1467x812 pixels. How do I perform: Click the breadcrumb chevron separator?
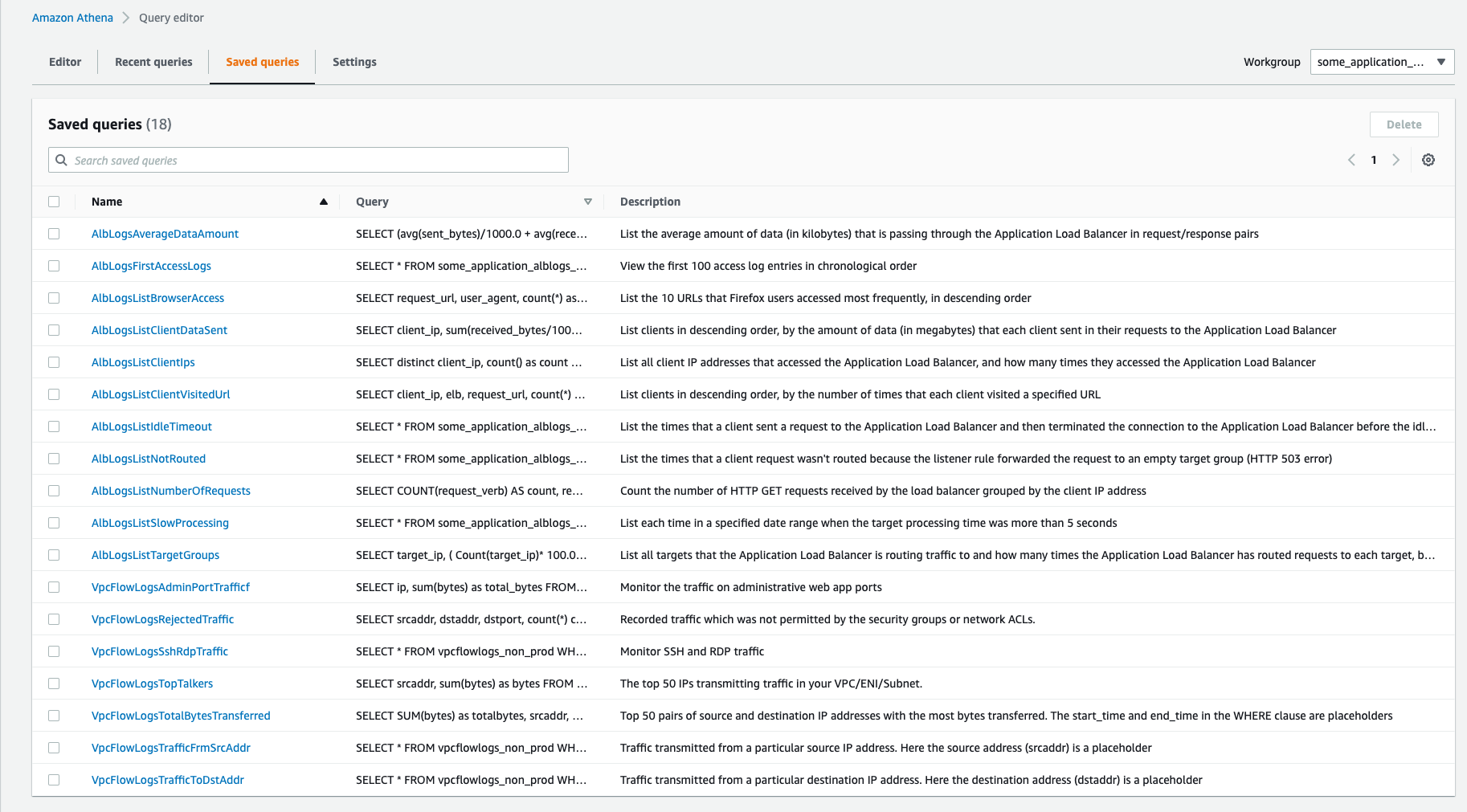126,18
